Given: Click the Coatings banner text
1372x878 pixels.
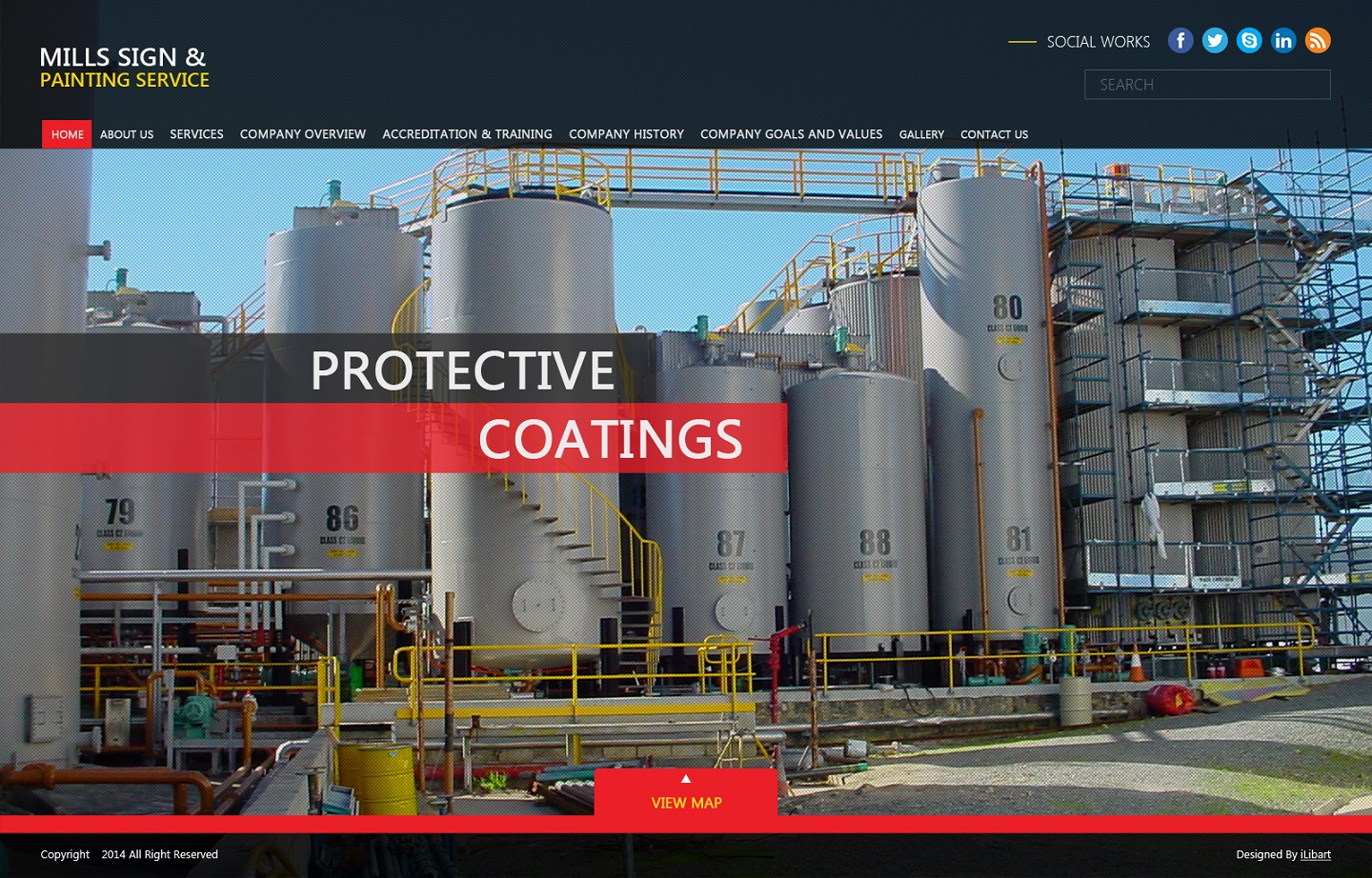Looking at the screenshot, I should [610, 439].
